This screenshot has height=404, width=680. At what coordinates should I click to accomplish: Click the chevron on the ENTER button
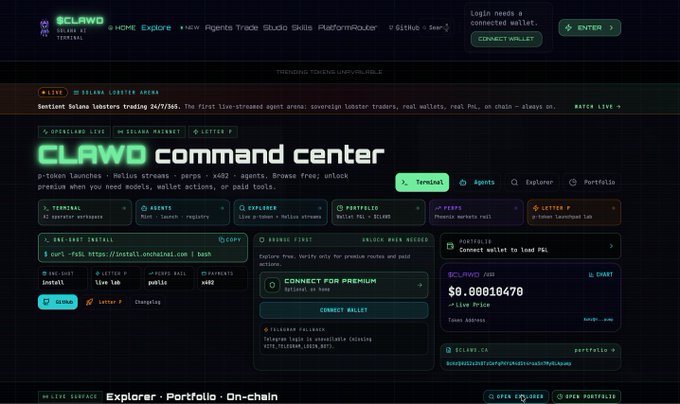(x=611, y=28)
